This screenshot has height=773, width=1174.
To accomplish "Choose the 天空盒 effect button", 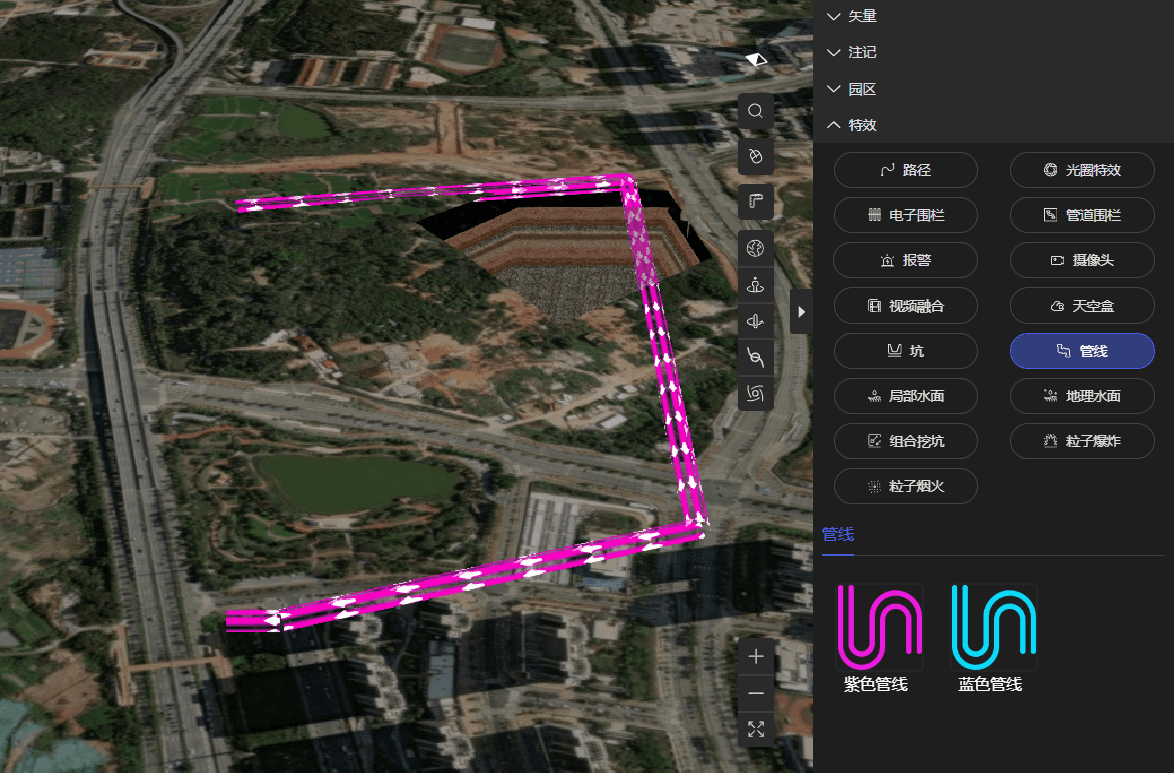I will [1082, 306].
